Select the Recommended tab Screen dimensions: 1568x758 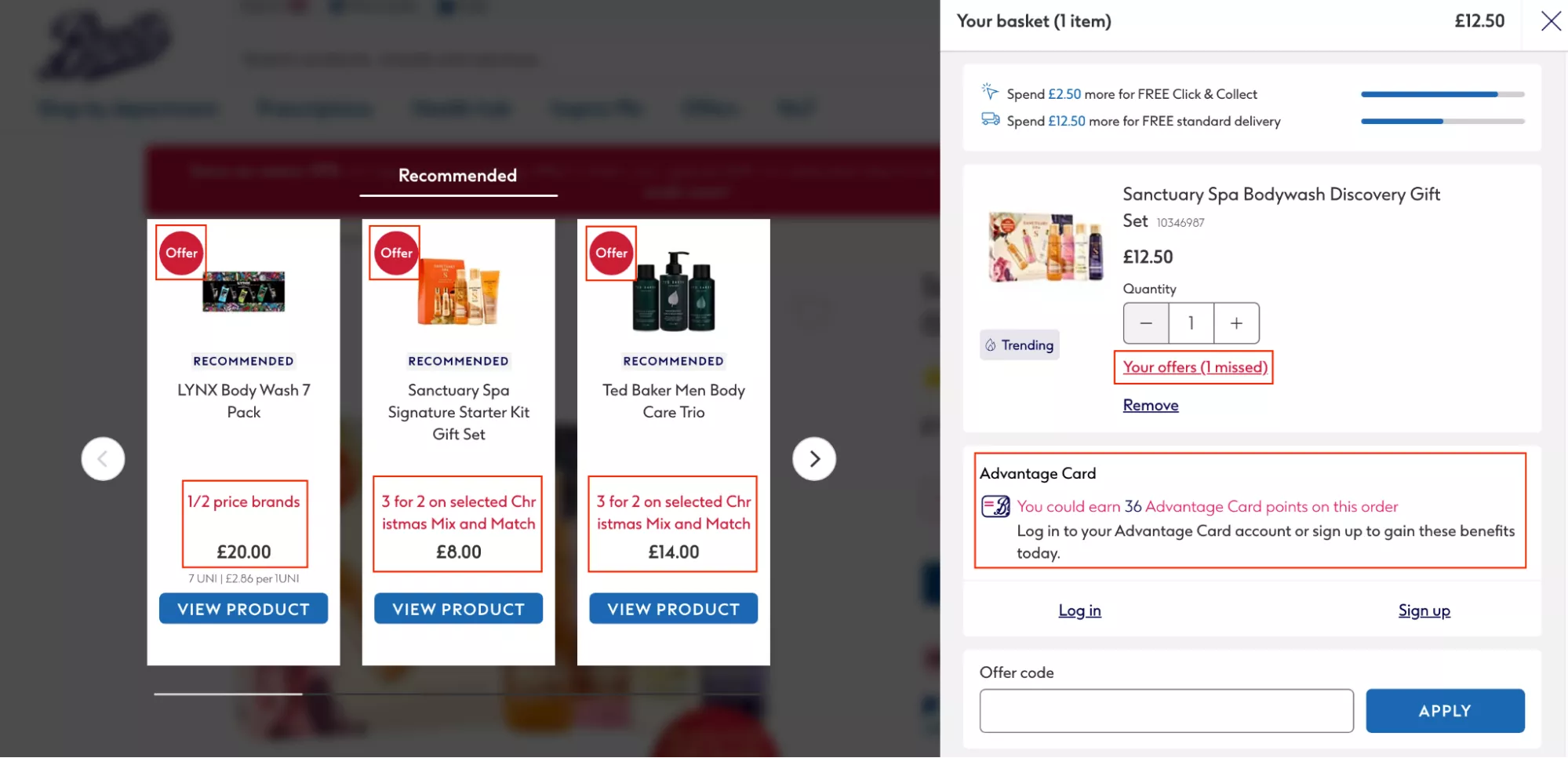coord(457,176)
